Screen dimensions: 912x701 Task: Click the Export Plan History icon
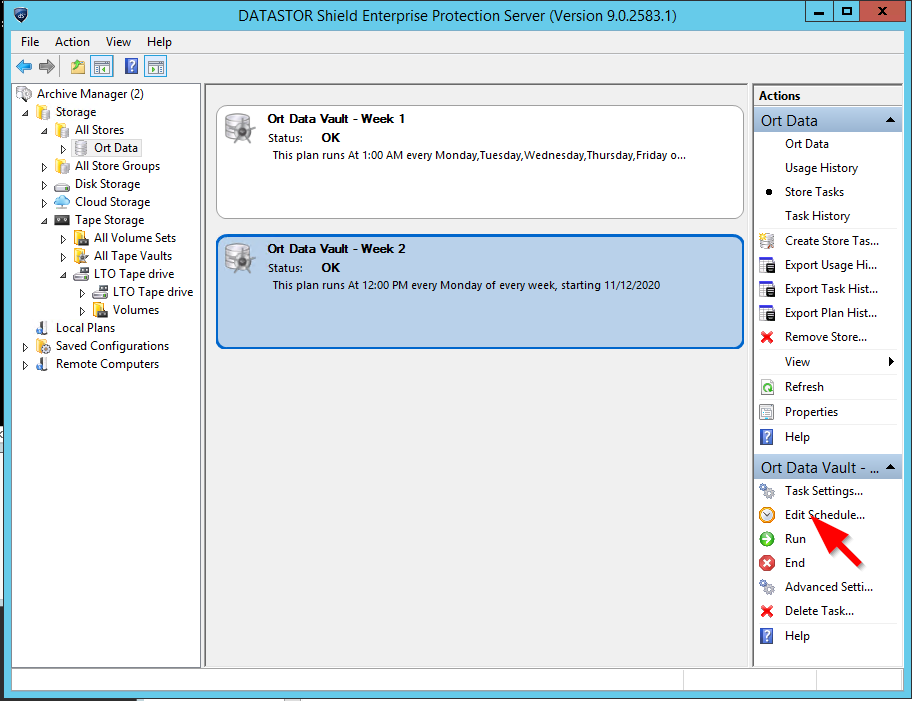tap(767, 313)
